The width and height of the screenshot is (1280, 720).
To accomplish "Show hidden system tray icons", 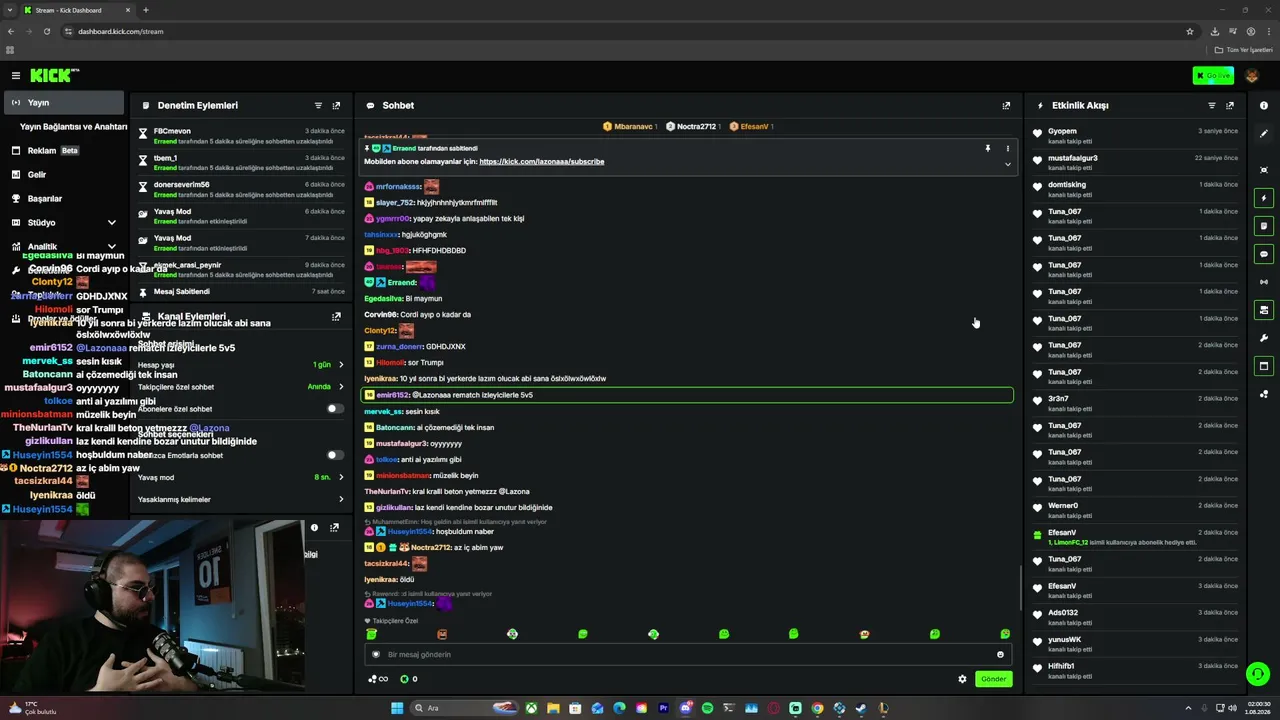I will coord(1188,708).
